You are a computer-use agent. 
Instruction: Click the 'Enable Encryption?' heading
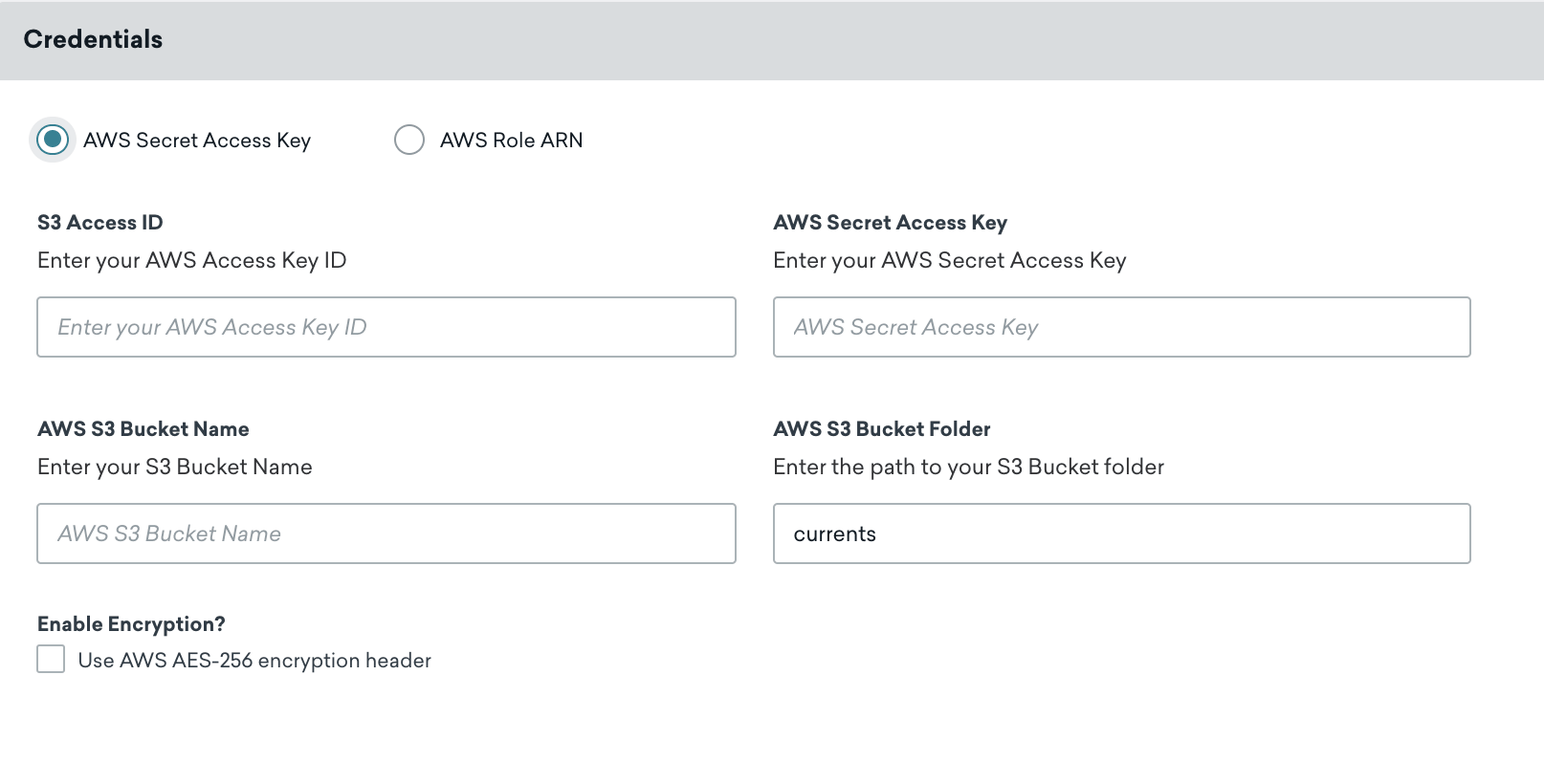[x=131, y=624]
